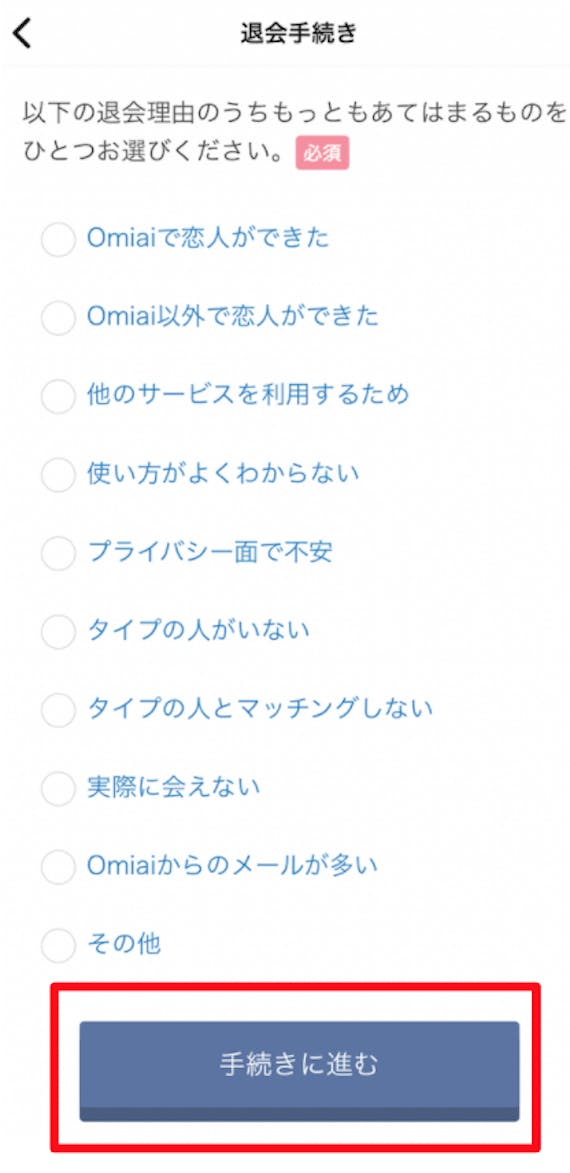The image size is (570, 1173).
Task: Click the 実際に会えない label text
Action: [x=174, y=787]
